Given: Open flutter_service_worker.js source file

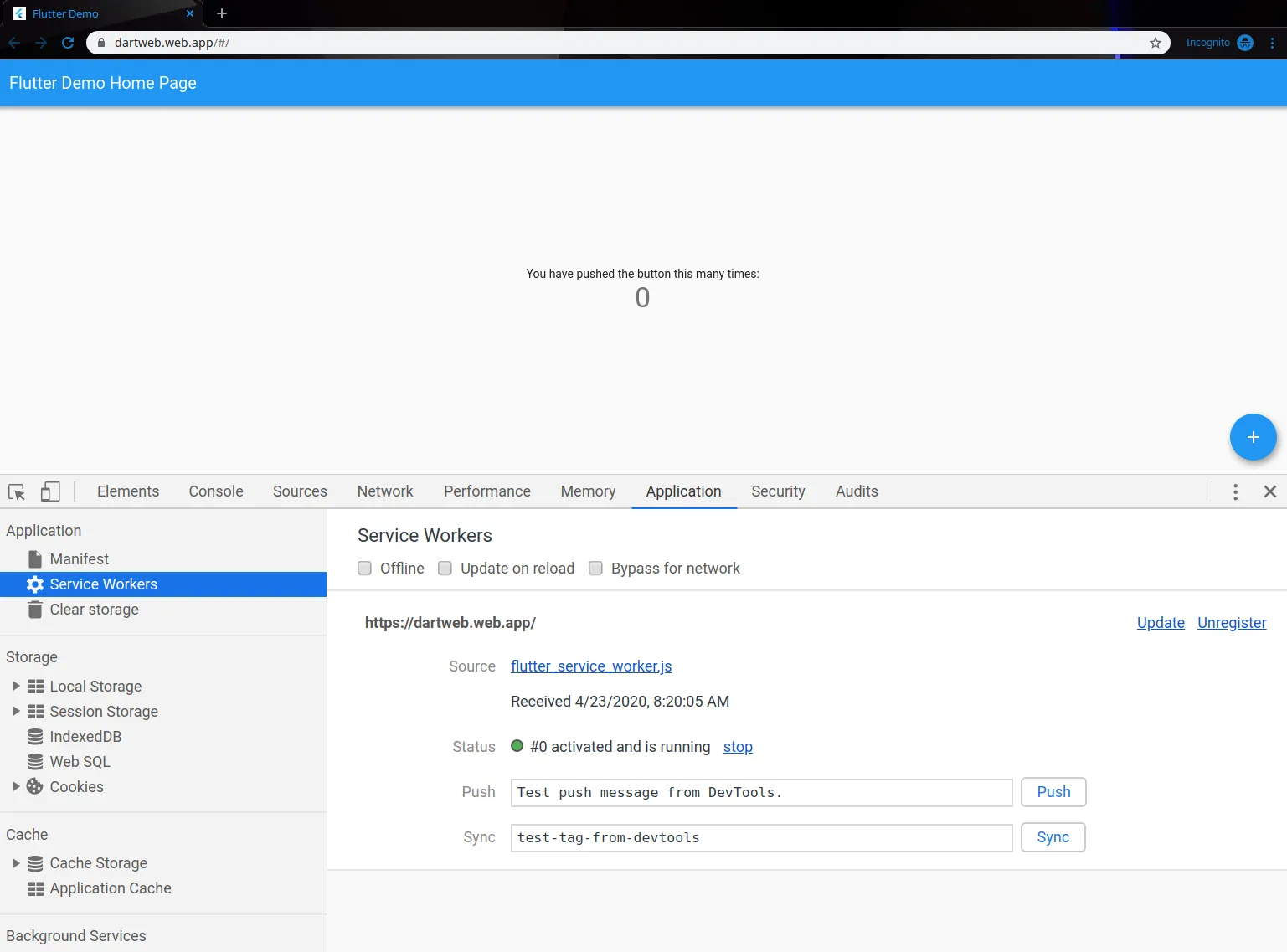Looking at the screenshot, I should [x=590, y=666].
